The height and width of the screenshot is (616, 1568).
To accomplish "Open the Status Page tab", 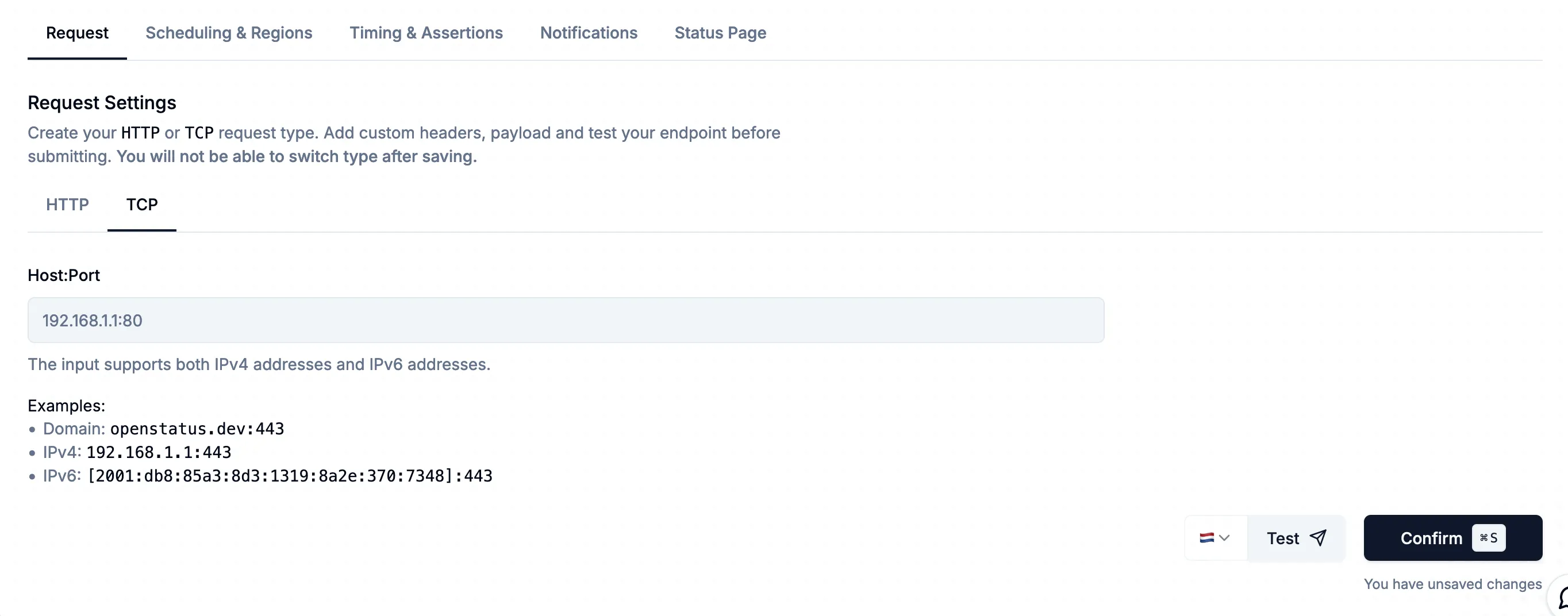I will point(720,33).
